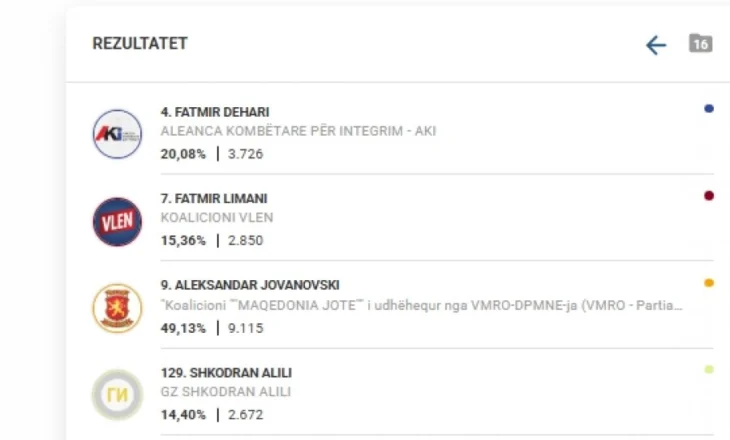This screenshot has height=440, width=730.
Task: Click Aleanca Kombëtare për Integrim party name
Action: tap(298, 131)
